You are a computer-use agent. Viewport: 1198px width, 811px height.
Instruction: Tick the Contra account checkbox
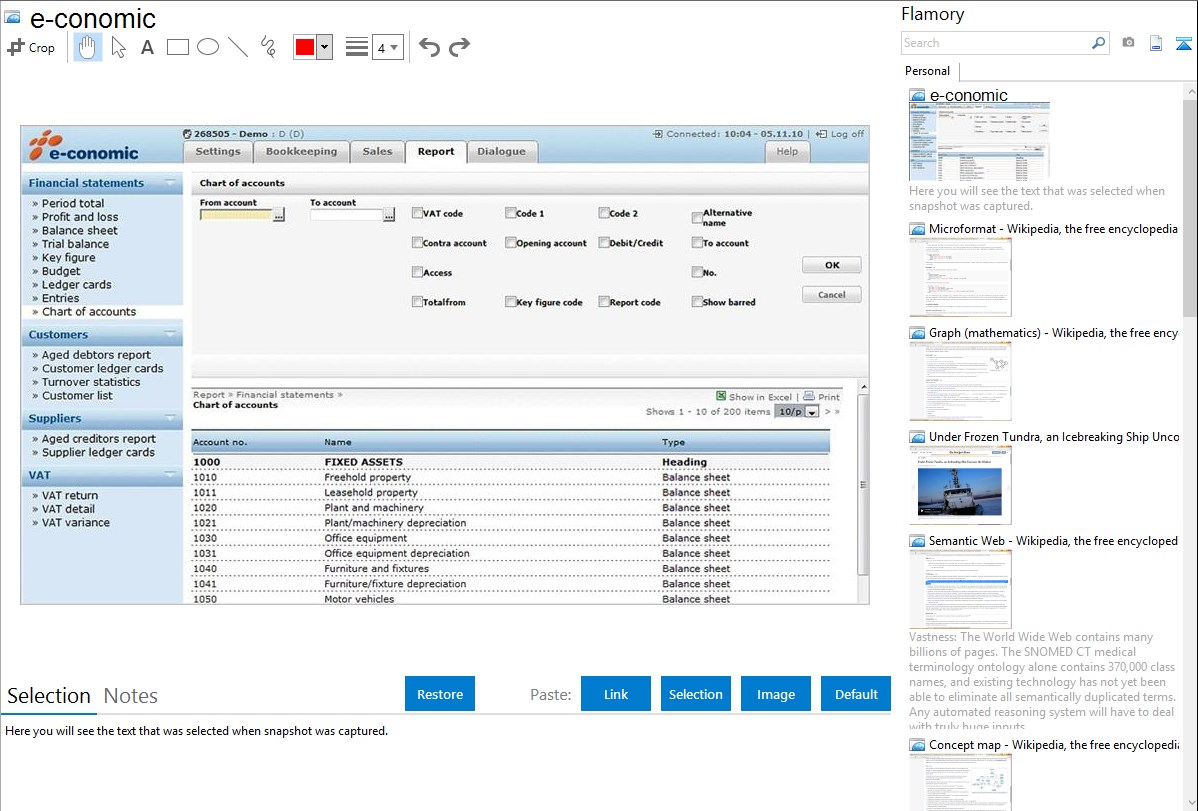417,243
